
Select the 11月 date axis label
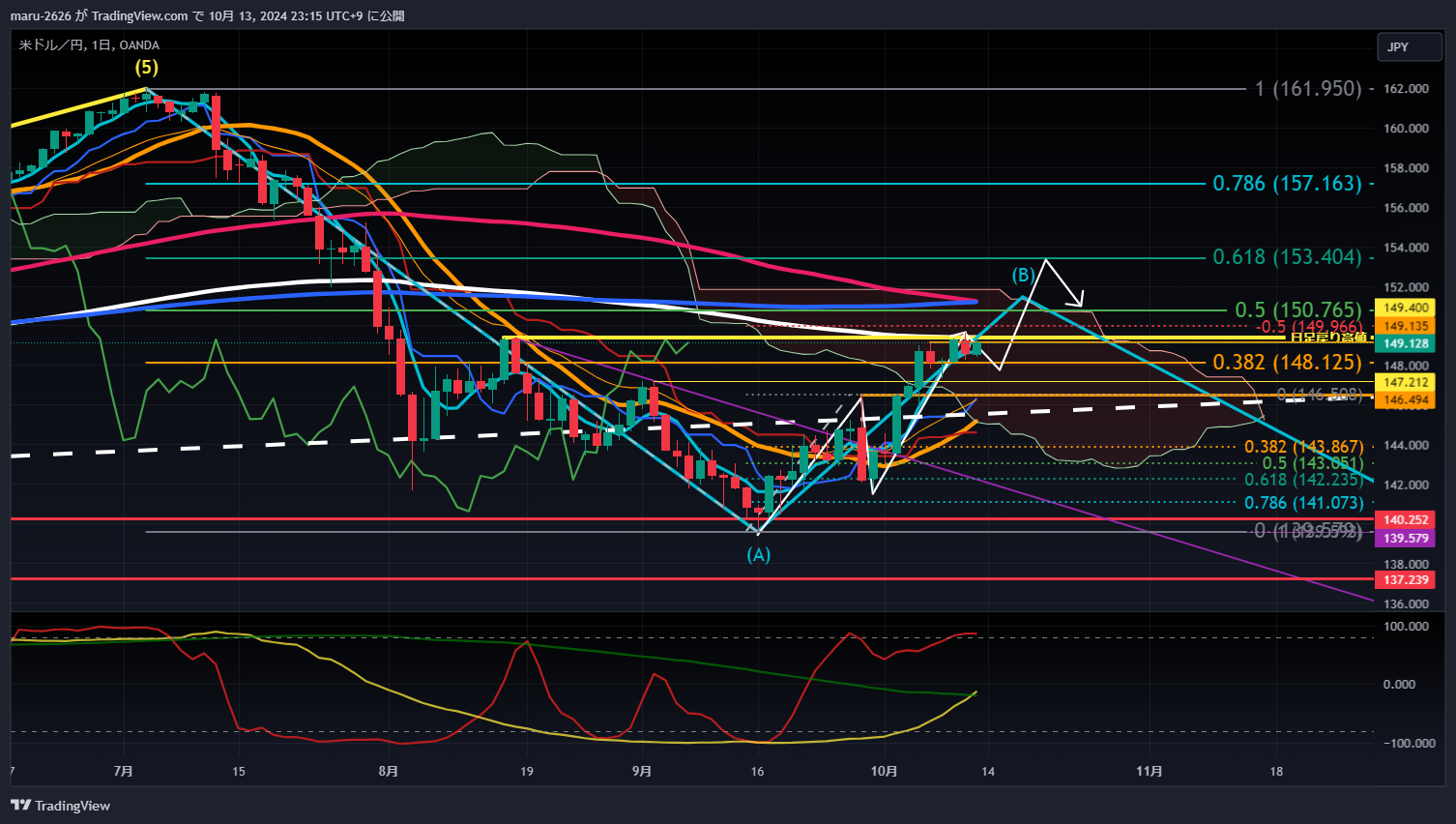coord(1149,771)
